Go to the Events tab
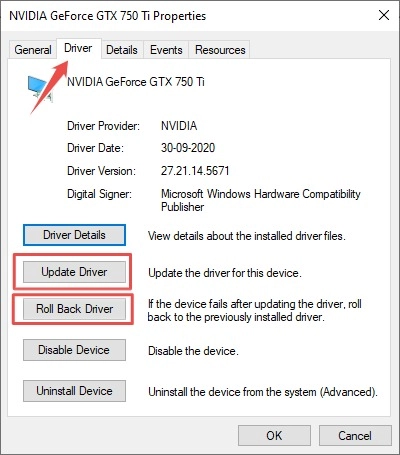 click(x=166, y=50)
